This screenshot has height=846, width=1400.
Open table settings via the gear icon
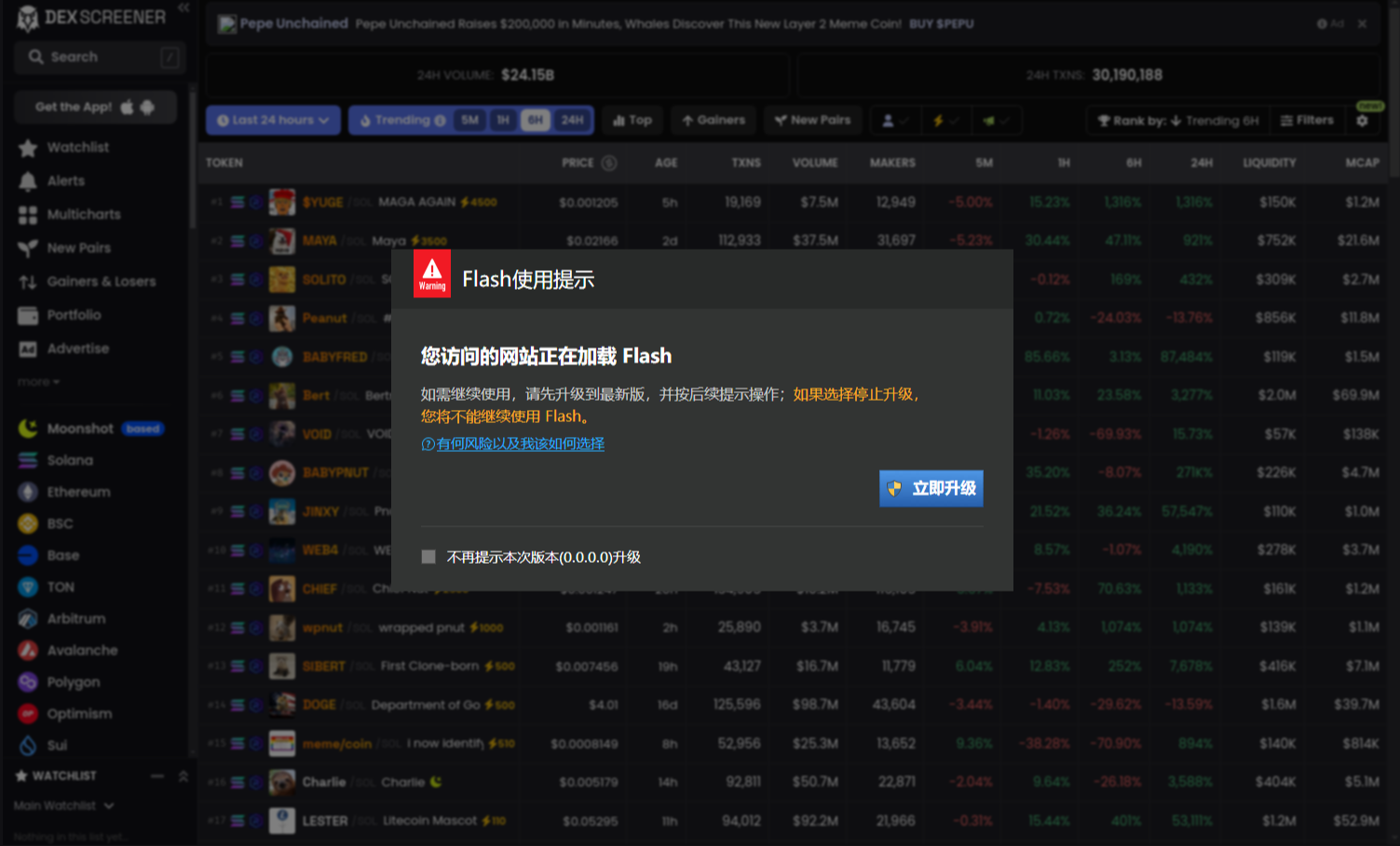pyautogui.click(x=1362, y=120)
